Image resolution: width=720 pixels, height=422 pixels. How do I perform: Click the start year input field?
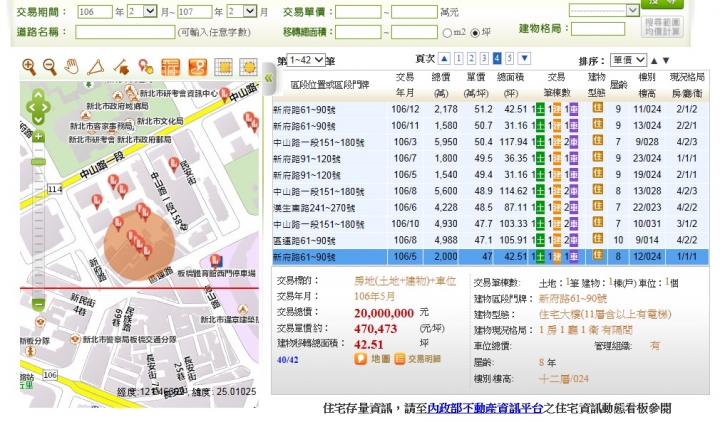point(95,12)
